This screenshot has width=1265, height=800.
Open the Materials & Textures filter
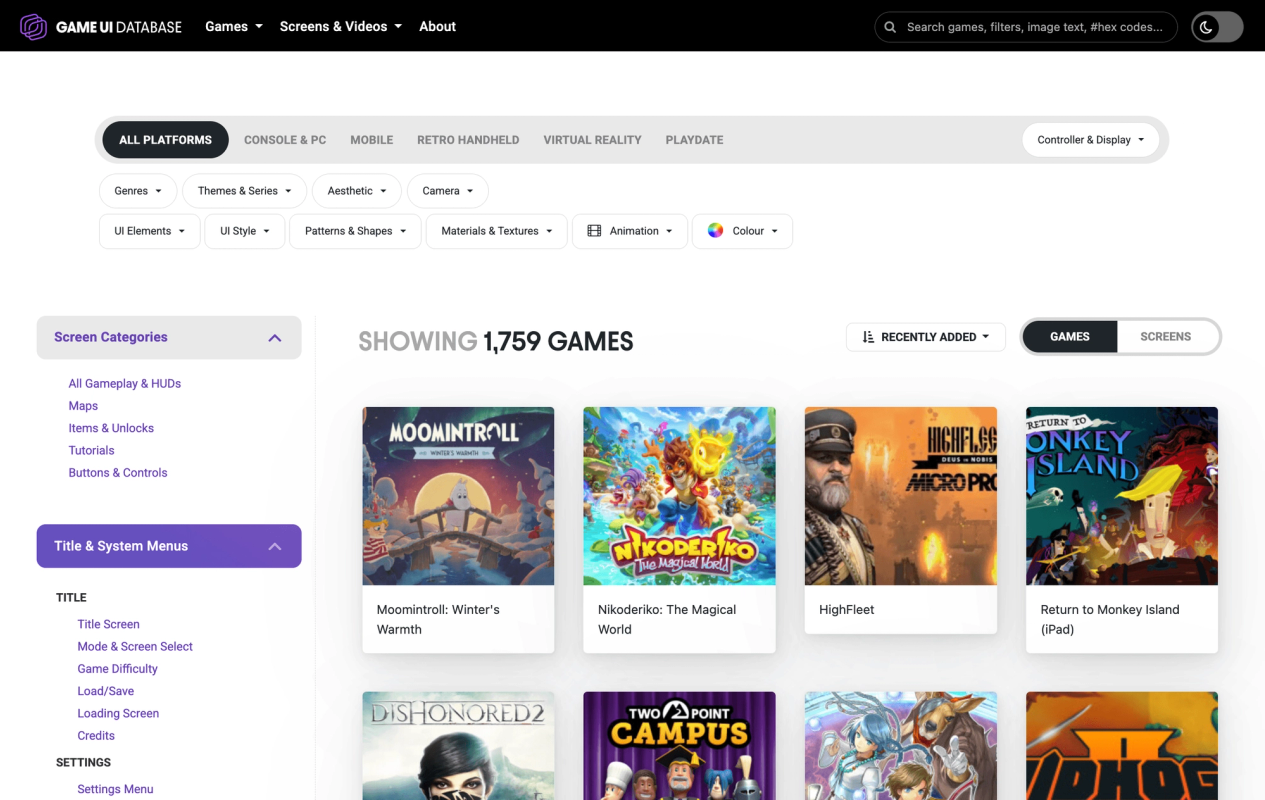point(497,231)
